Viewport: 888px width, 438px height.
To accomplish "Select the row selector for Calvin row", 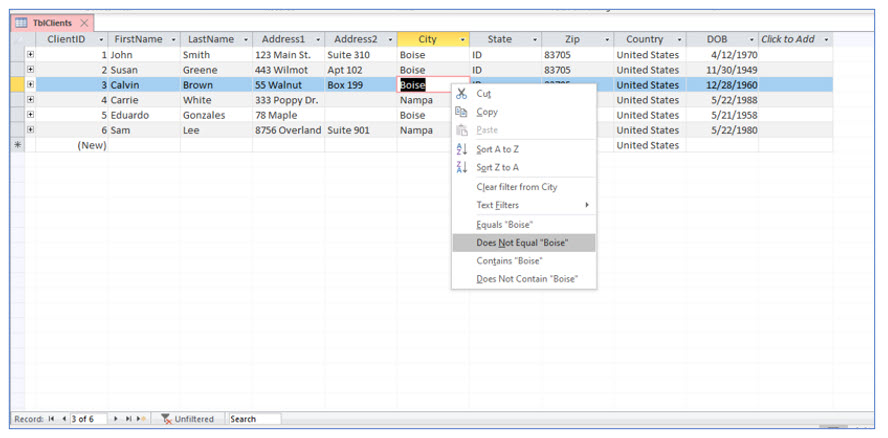I will (17, 85).
